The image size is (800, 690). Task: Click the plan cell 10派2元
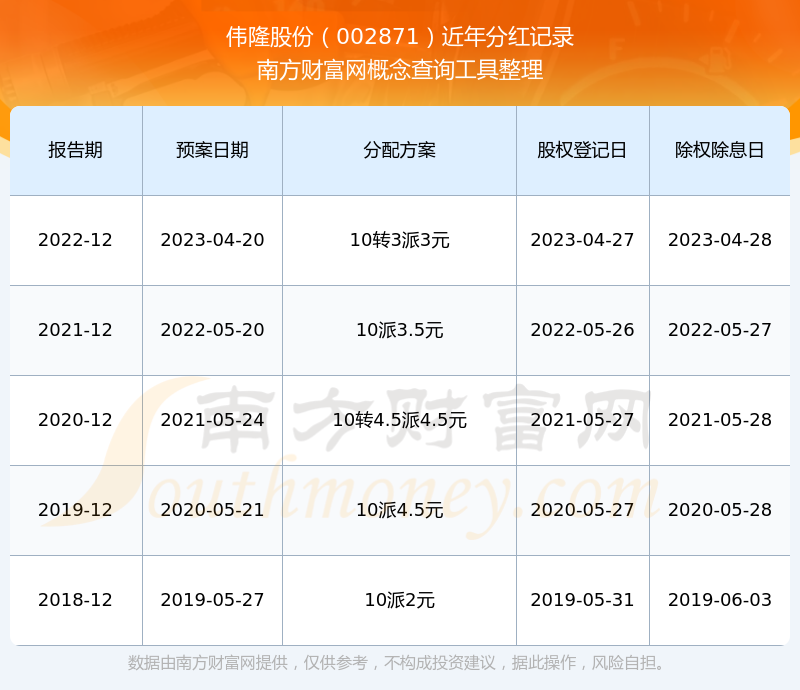pyautogui.click(x=399, y=599)
